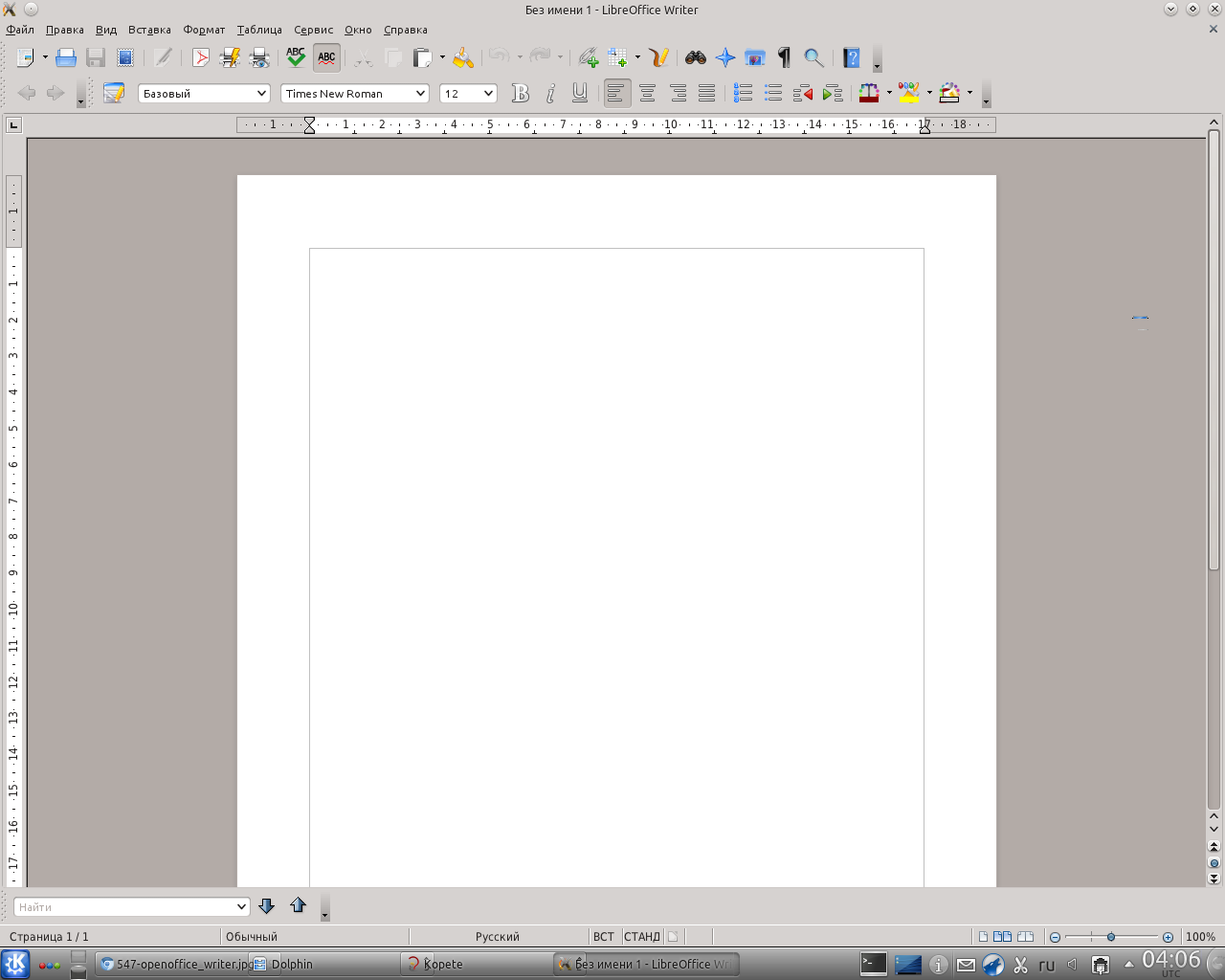Click the Edit File pencil icon
The width and height of the screenshot is (1225, 980).
[x=163, y=57]
